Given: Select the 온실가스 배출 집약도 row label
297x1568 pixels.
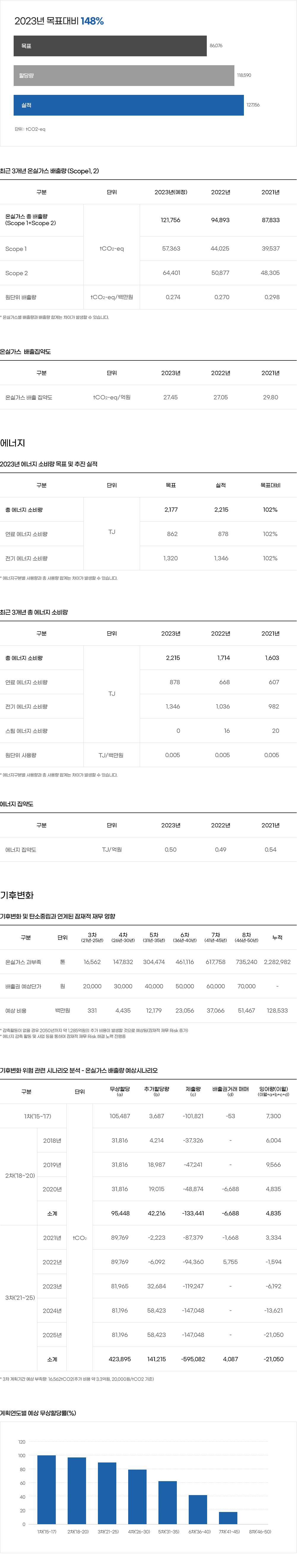Looking at the screenshot, I should (29, 397).
